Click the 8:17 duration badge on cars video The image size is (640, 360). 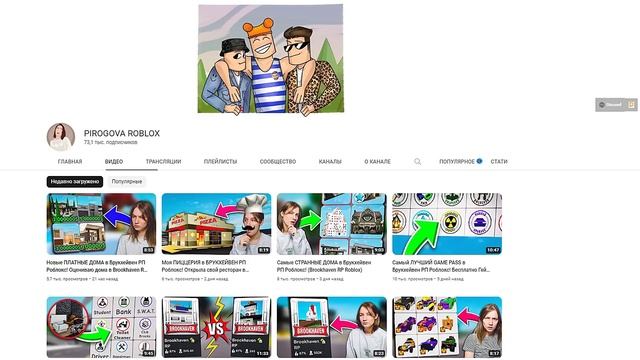tap(494, 353)
